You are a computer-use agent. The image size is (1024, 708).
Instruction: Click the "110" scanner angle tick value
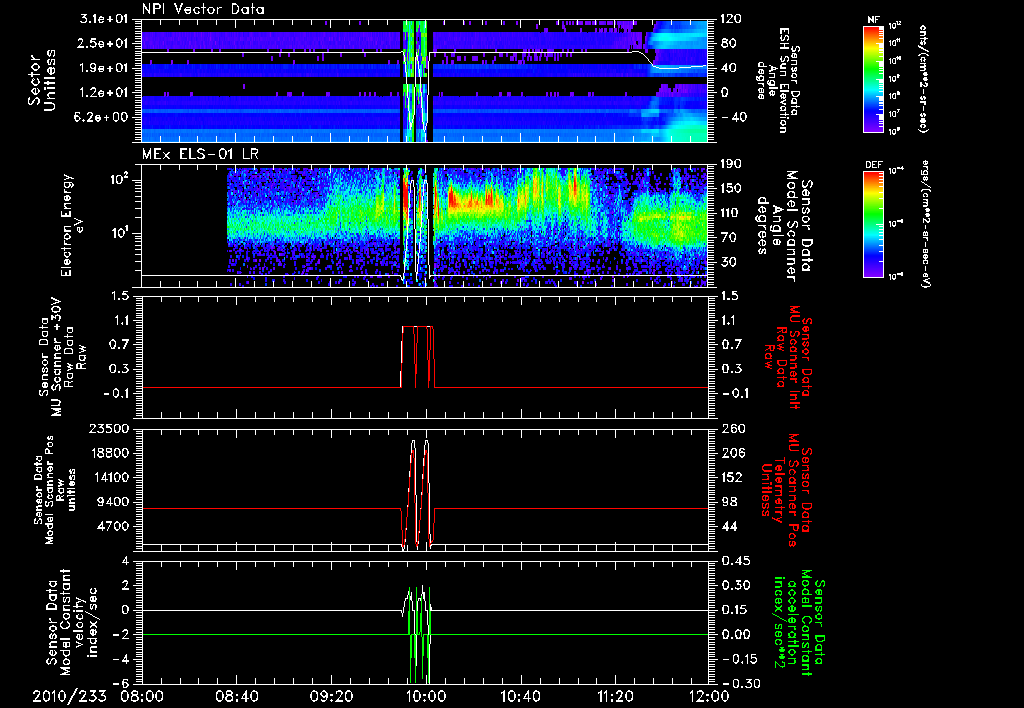[x=731, y=213]
